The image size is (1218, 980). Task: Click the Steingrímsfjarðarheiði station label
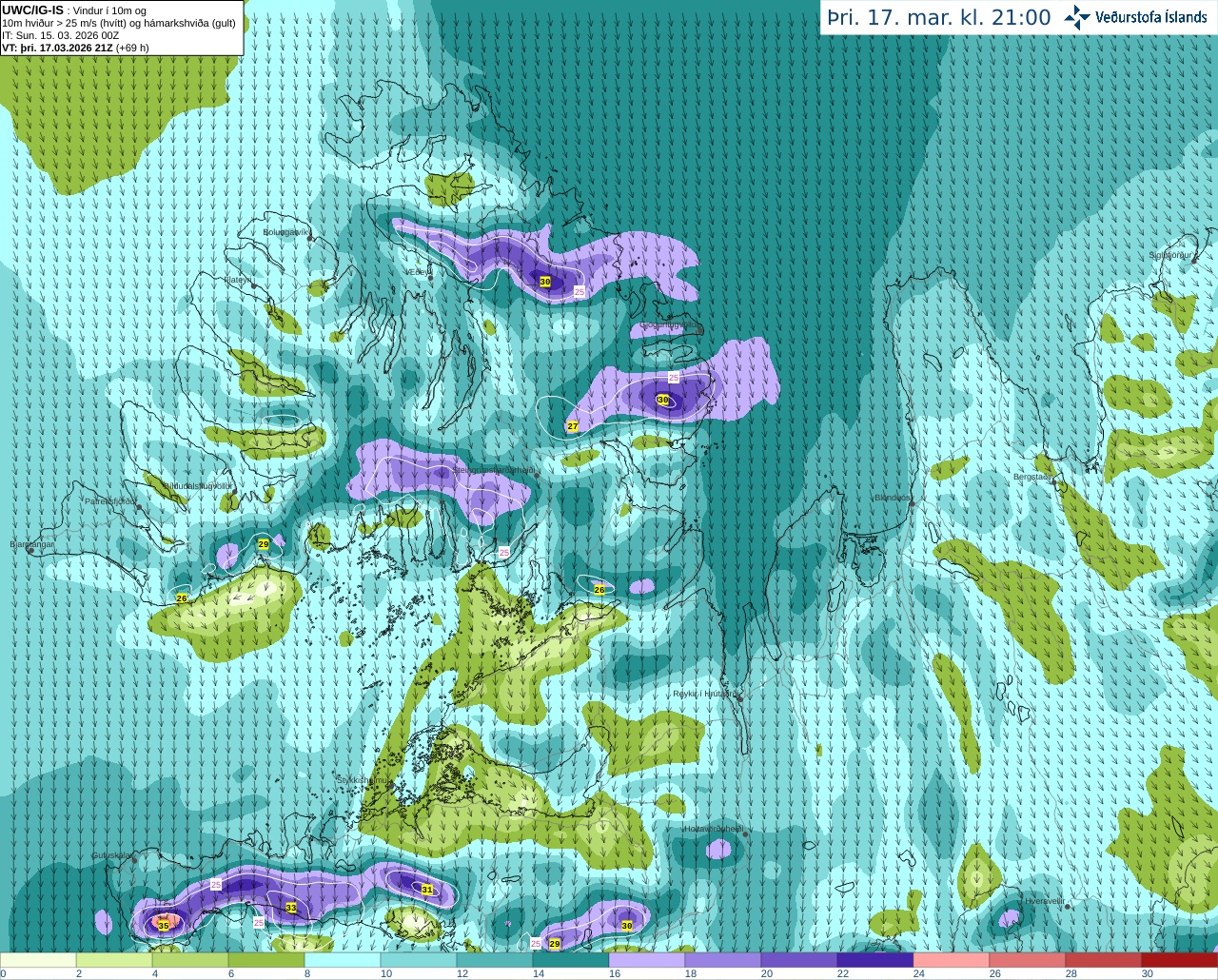coord(493,470)
